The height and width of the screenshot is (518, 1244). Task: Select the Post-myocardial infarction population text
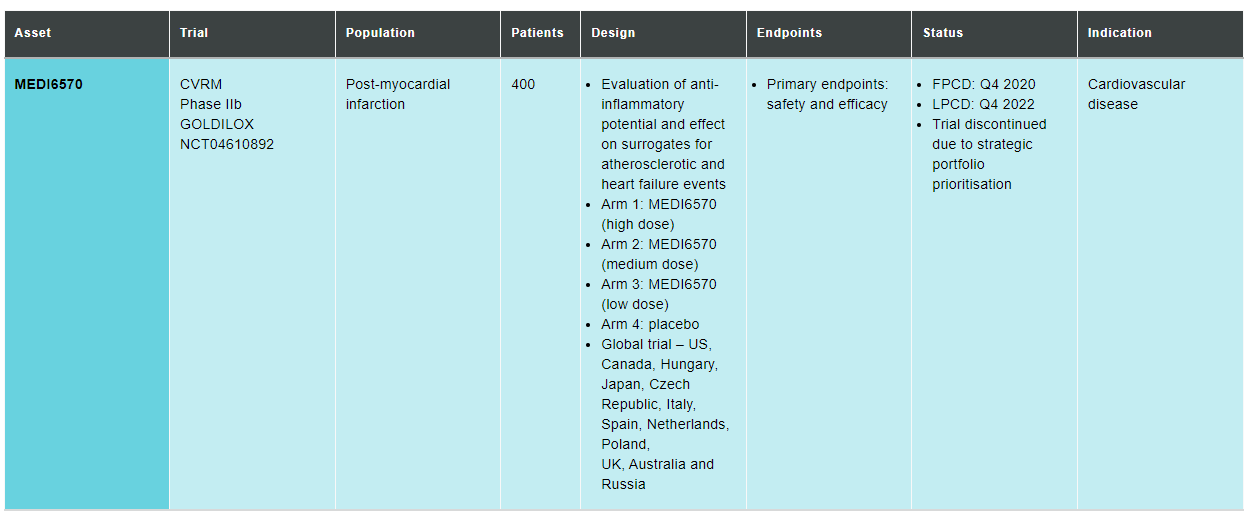398,94
